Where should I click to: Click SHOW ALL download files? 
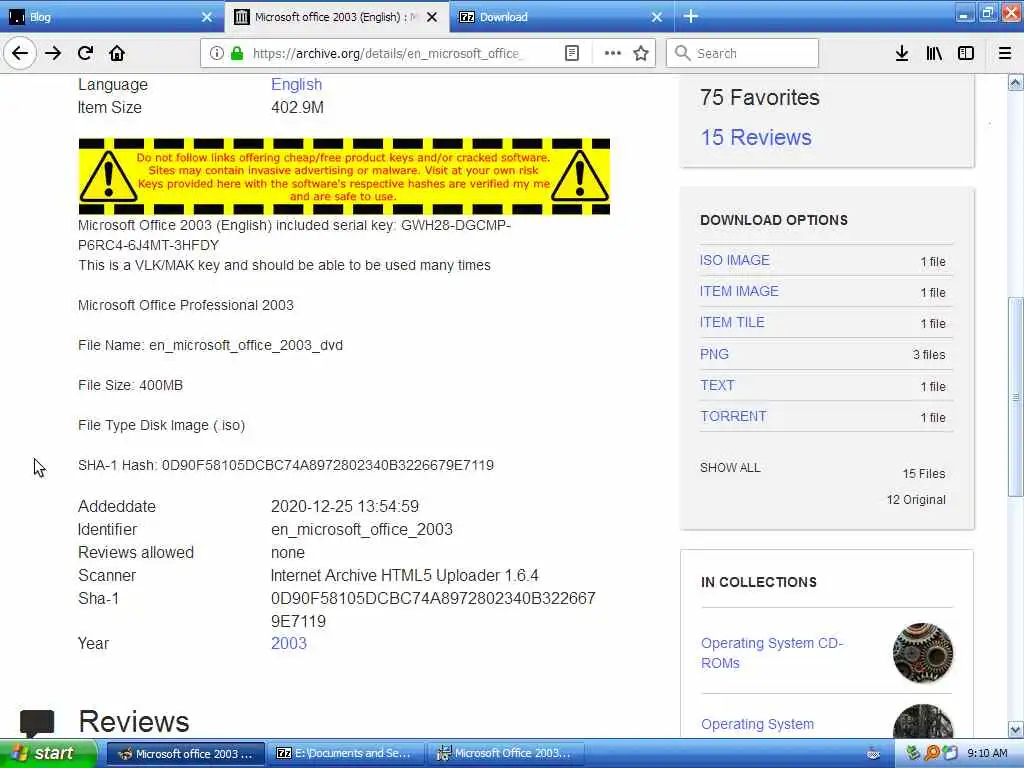[x=730, y=468]
